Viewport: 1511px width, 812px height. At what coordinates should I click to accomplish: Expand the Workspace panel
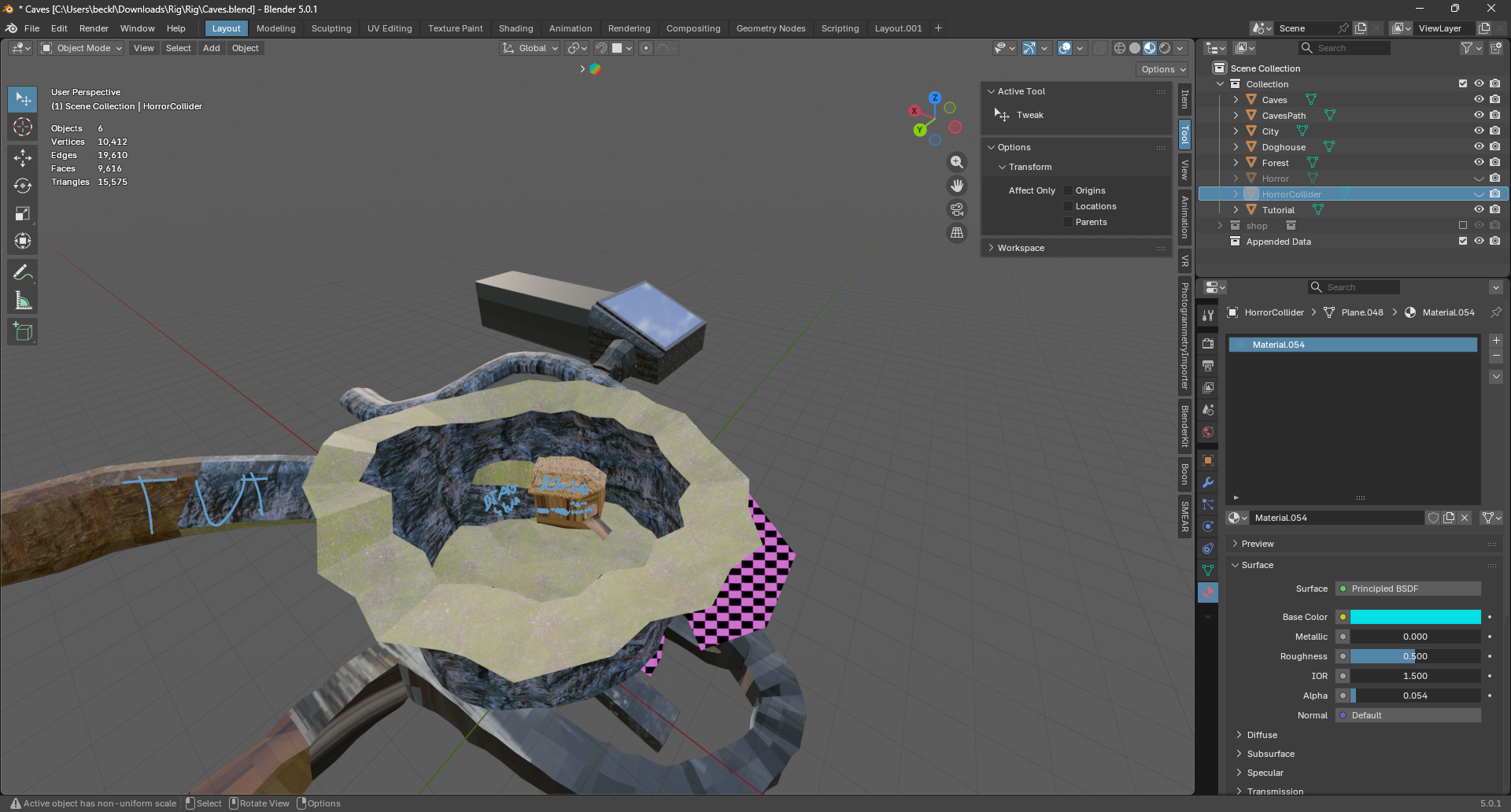[x=1021, y=248]
